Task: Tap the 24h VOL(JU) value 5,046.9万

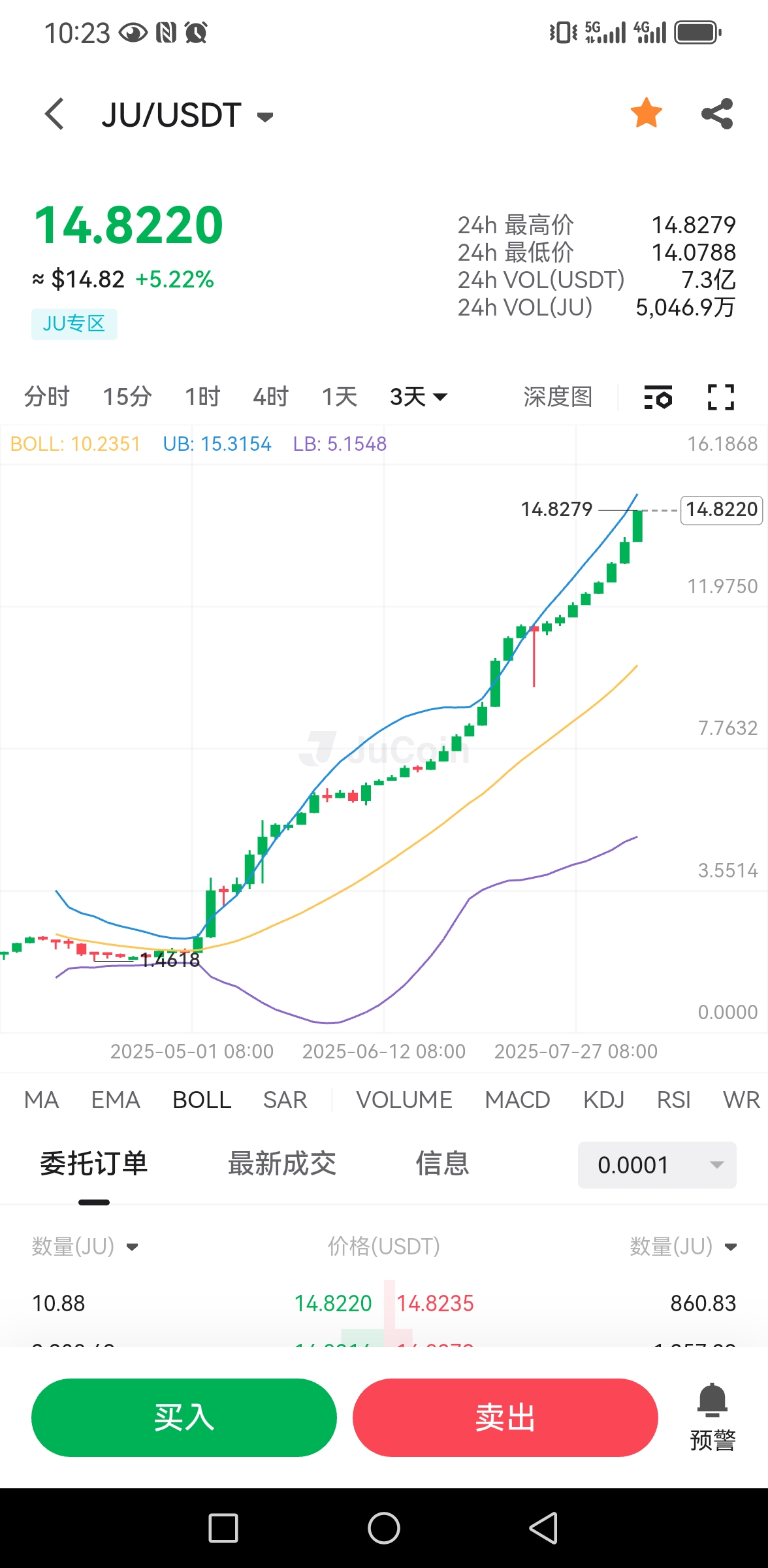Action: tap(686, 308)
